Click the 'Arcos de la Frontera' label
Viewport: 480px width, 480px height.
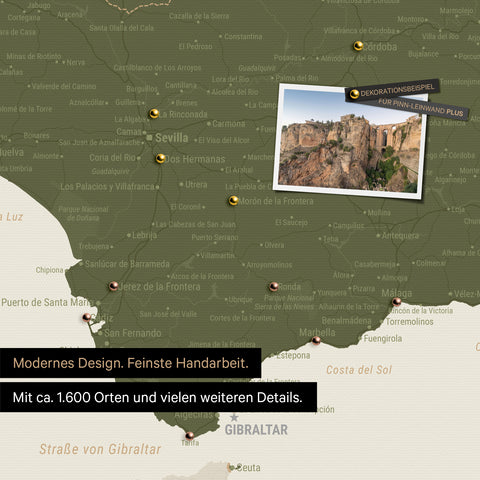click(x=202, y=276)
